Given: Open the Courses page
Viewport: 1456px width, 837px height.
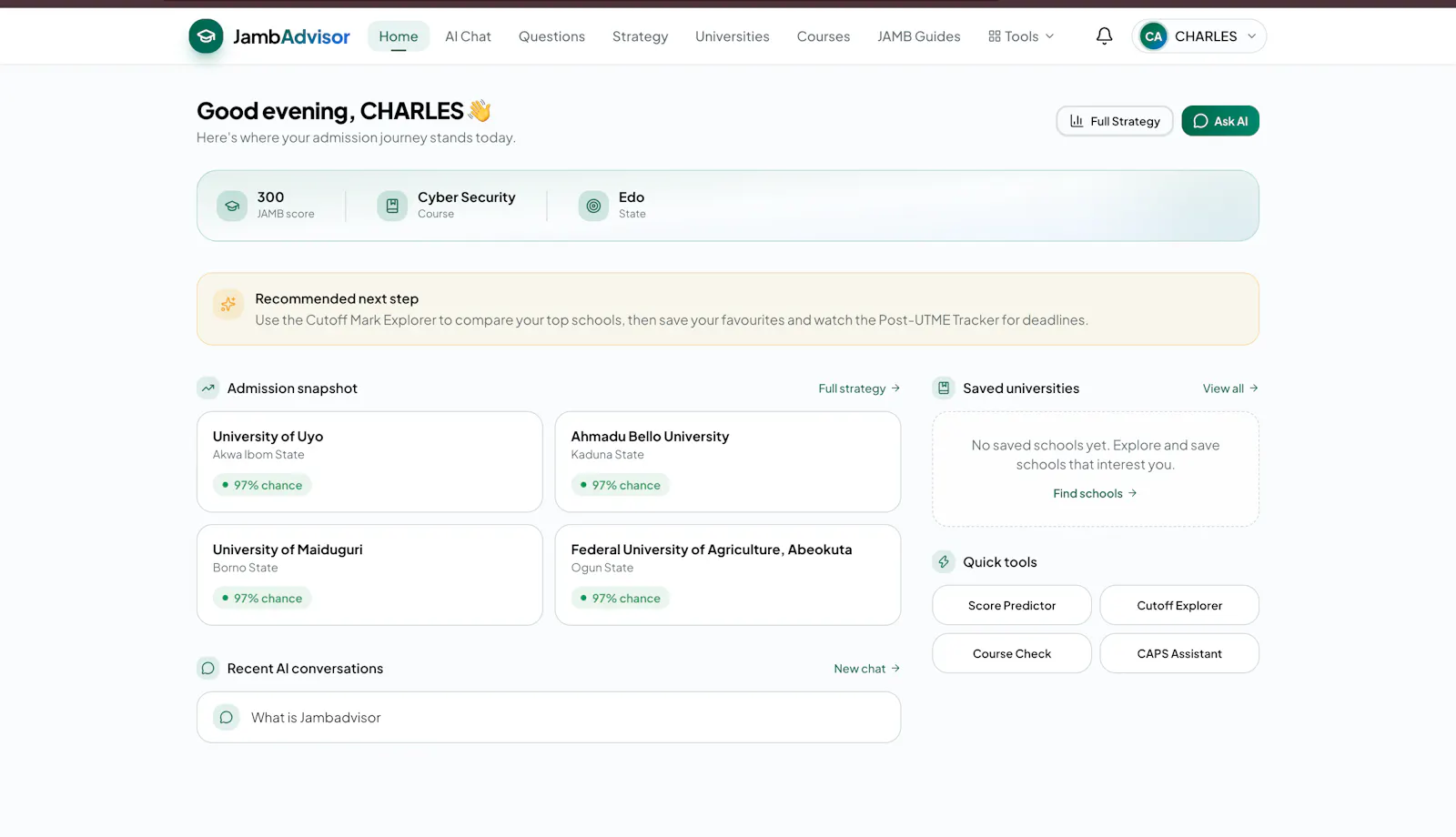Looking at the screenshot, I should (x=824, y=36).
